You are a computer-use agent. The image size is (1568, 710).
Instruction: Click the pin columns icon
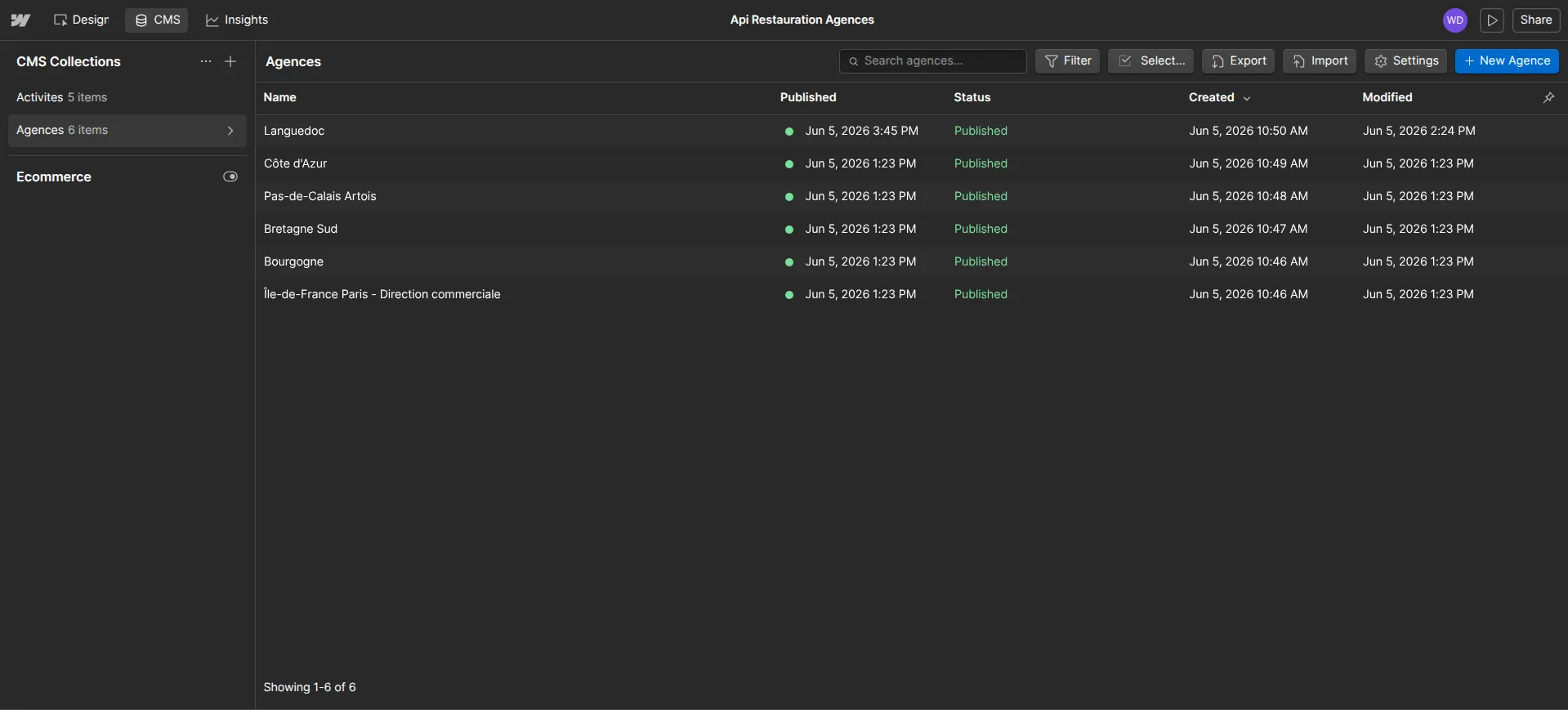click(x=1548, y=97)
